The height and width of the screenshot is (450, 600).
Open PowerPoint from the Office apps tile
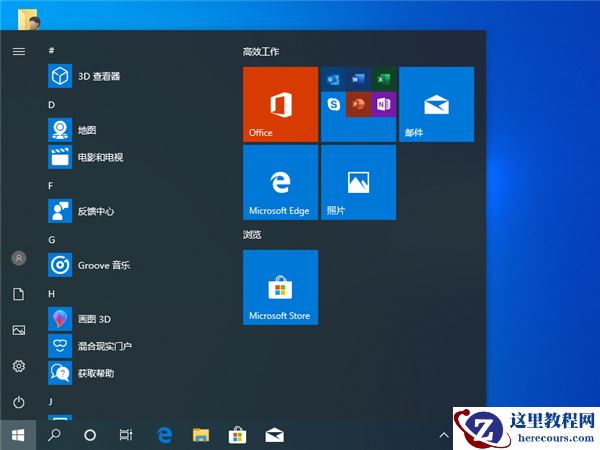tap(358, 104)
